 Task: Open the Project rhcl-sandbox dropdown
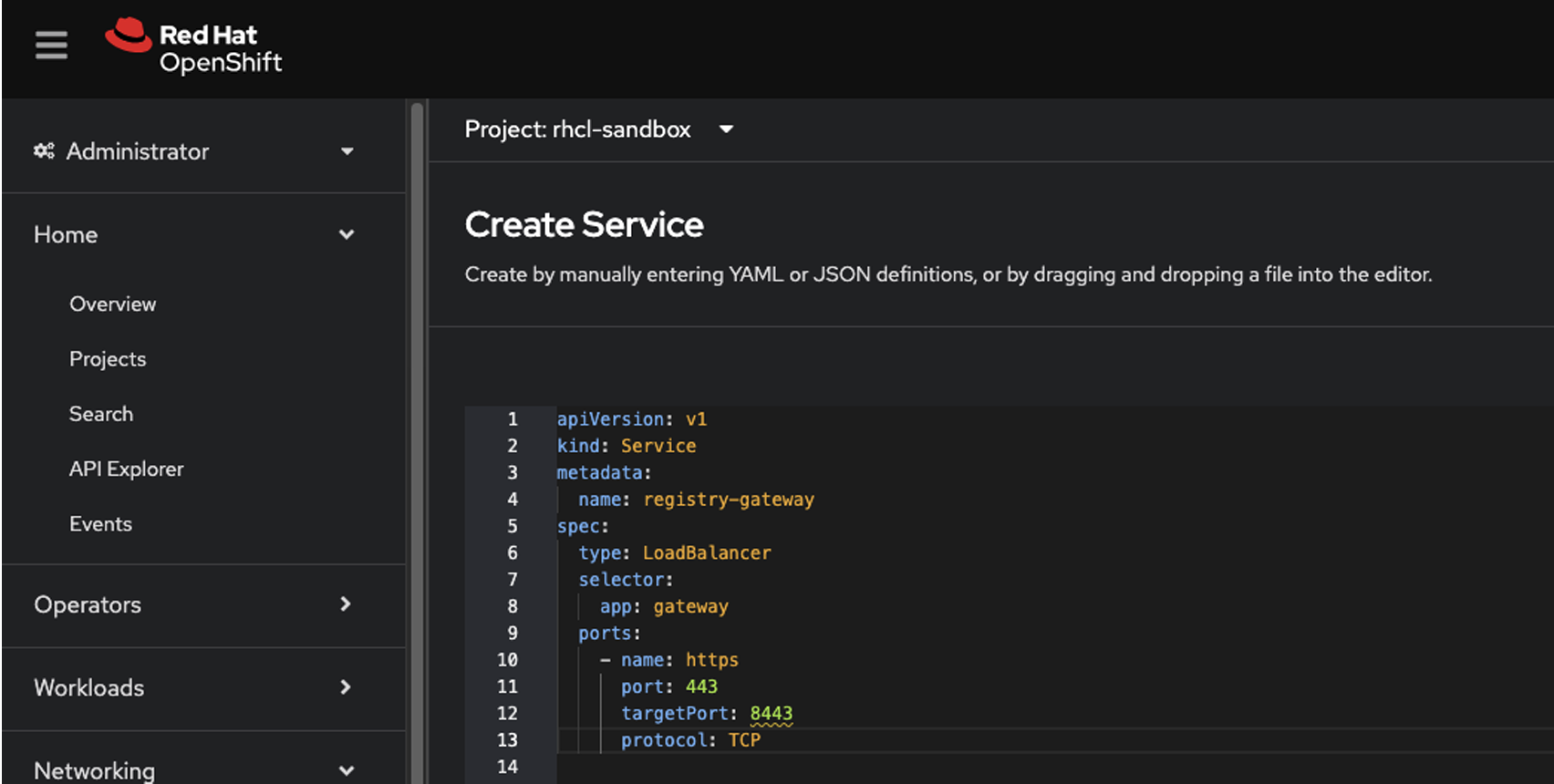pos(599,129)
